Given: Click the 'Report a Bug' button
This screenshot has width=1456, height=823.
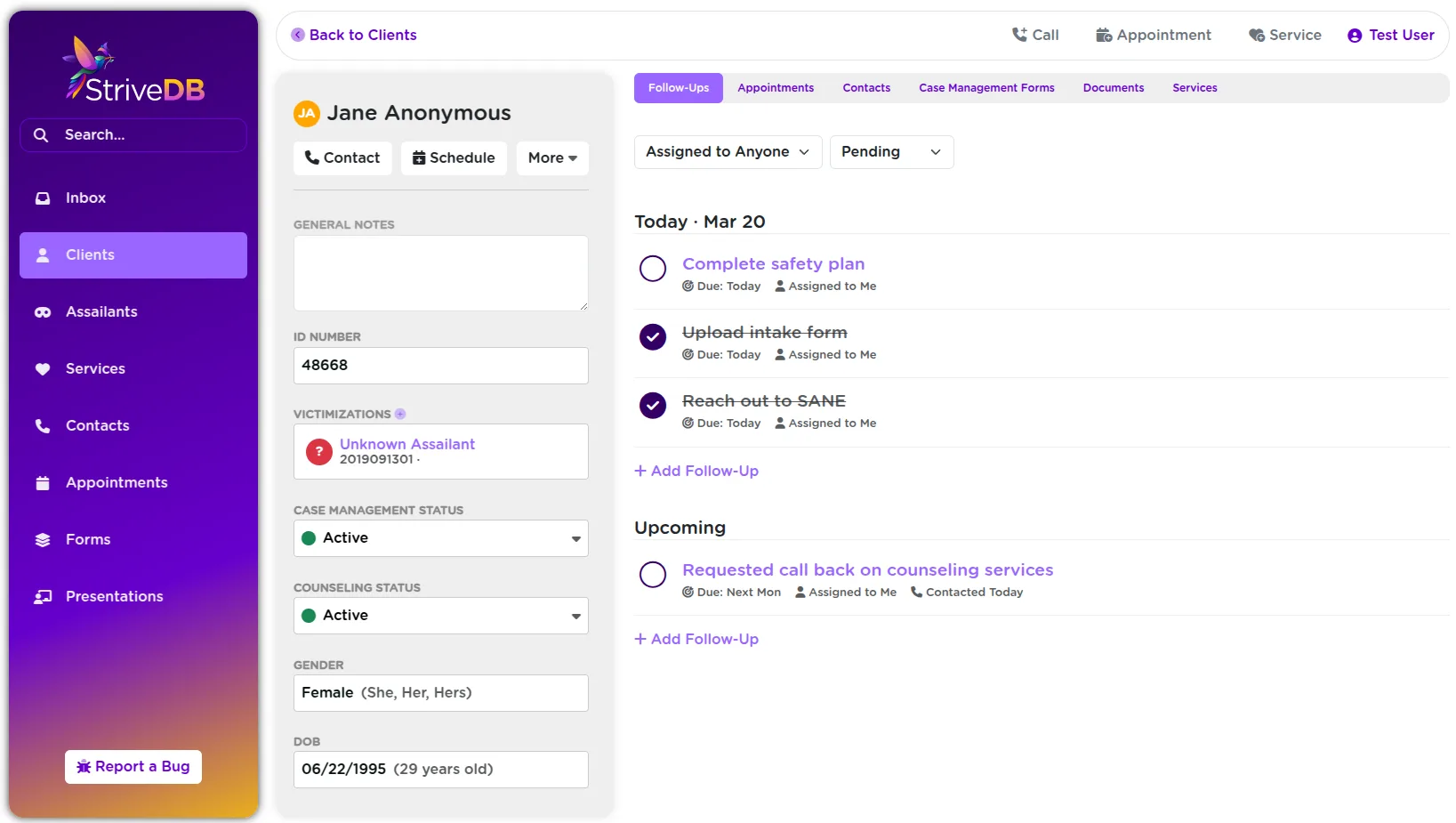Looking at the screenshot, I should [133, 766].
